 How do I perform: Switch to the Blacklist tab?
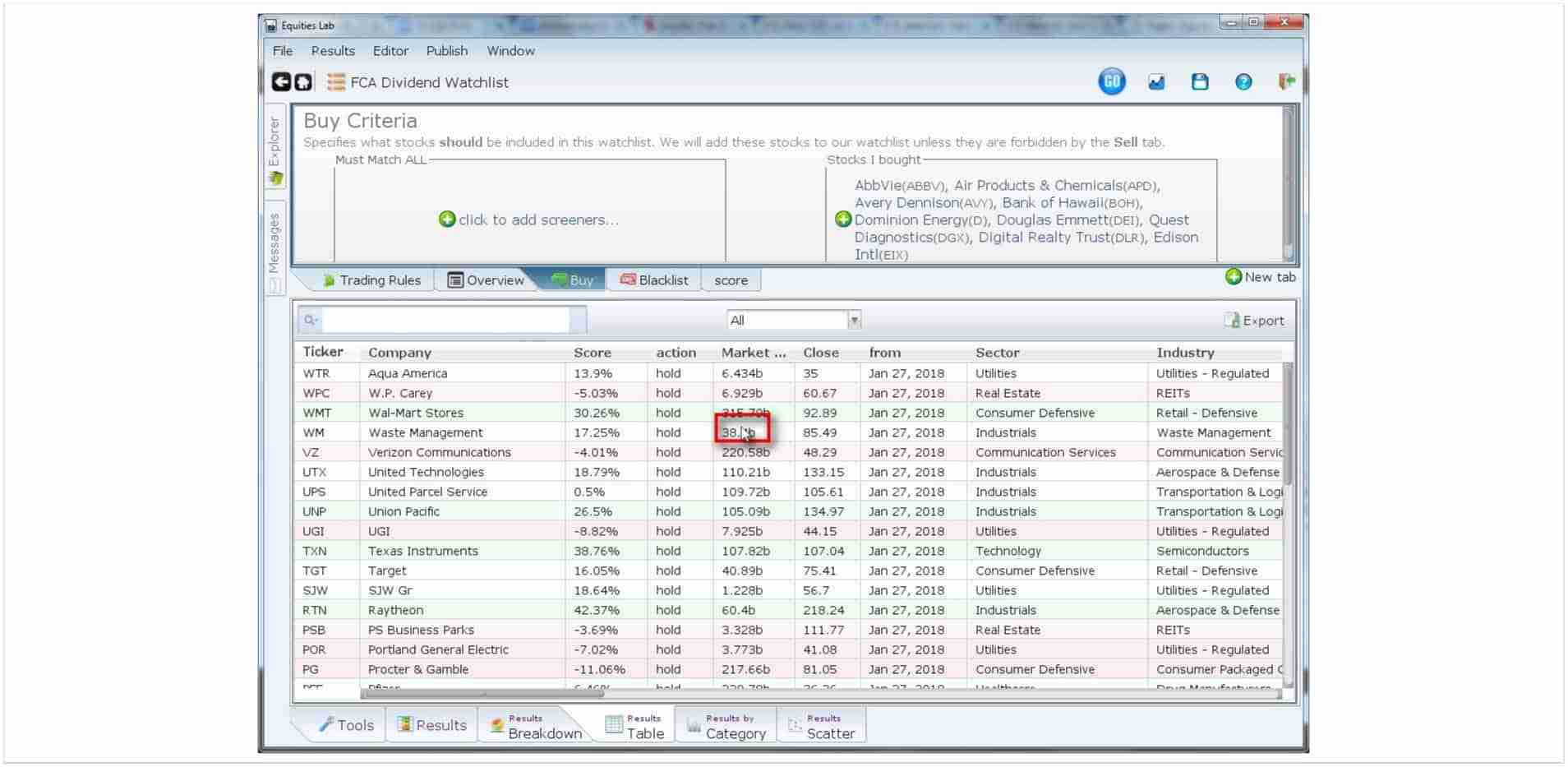pyautogui.click(x=654, y=280)
